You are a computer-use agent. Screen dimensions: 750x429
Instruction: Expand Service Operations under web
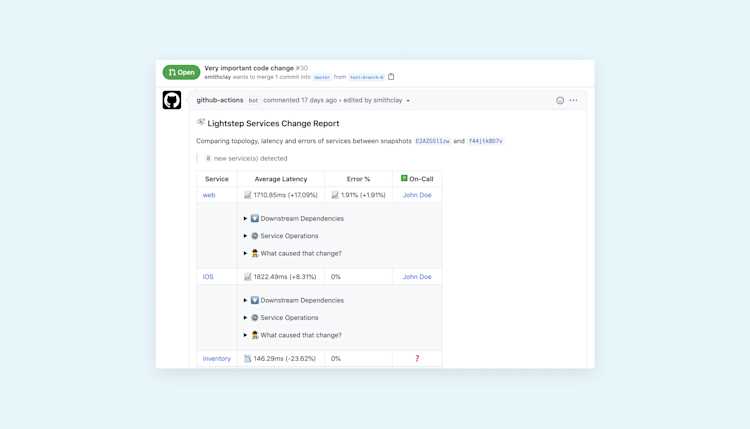click(x=281, y=236)
